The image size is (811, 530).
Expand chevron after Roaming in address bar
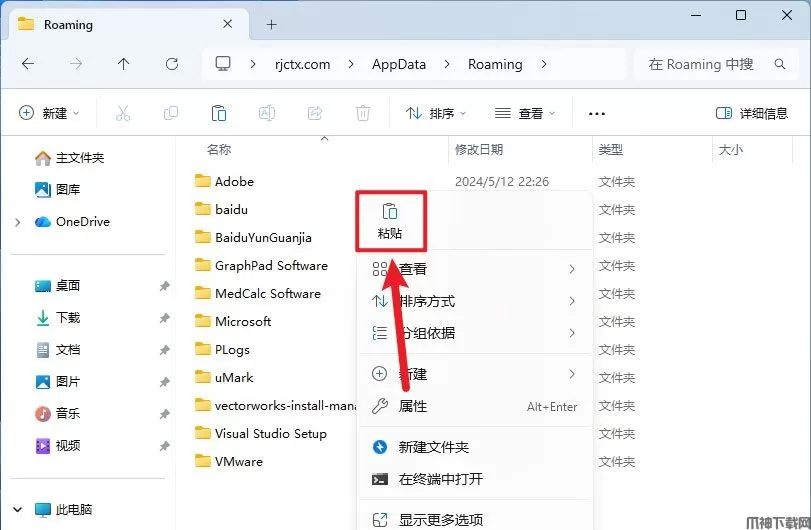pyautogui.click(x=544, y=64)
